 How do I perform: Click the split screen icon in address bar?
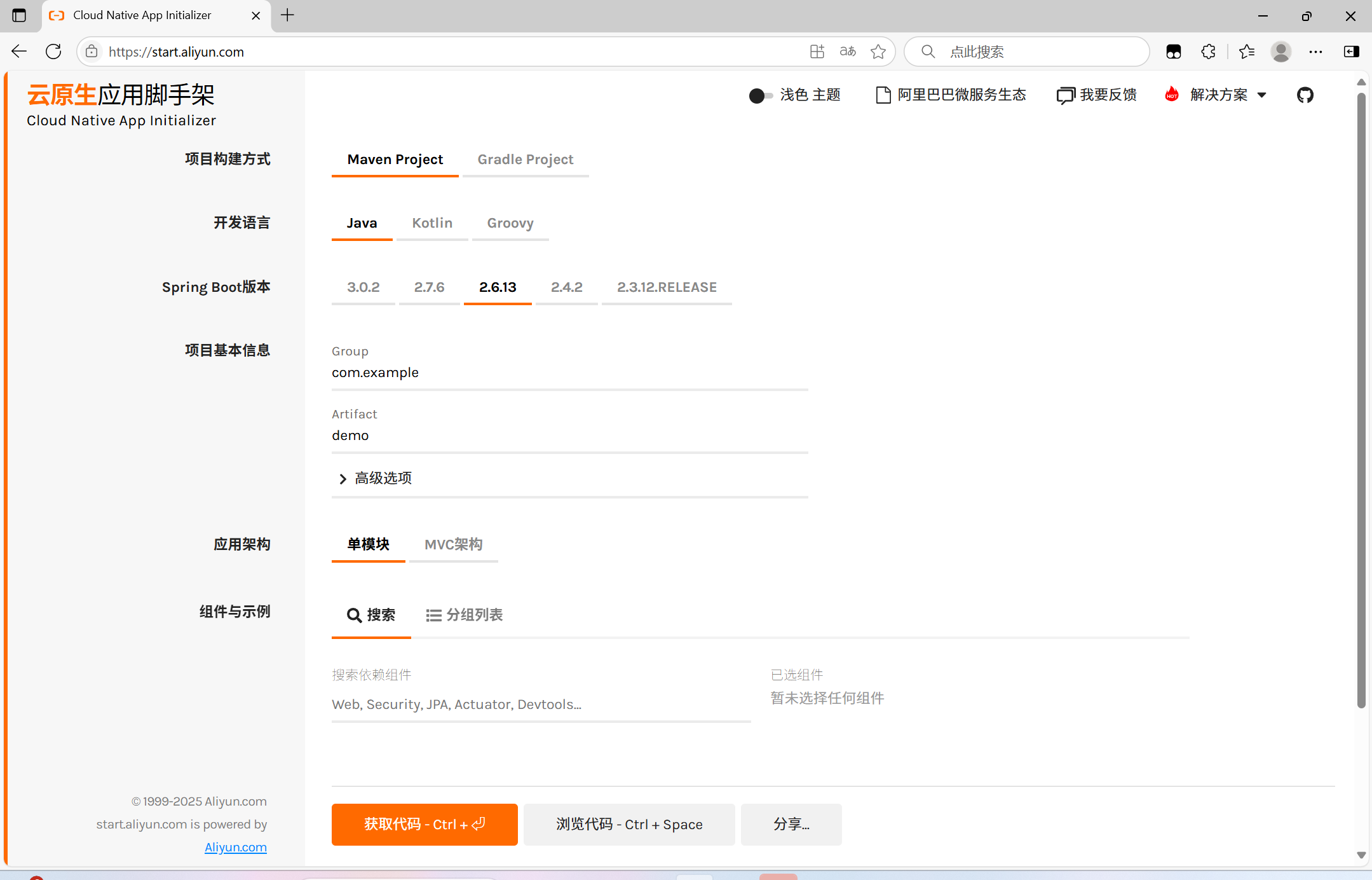(x=817, y=52)
